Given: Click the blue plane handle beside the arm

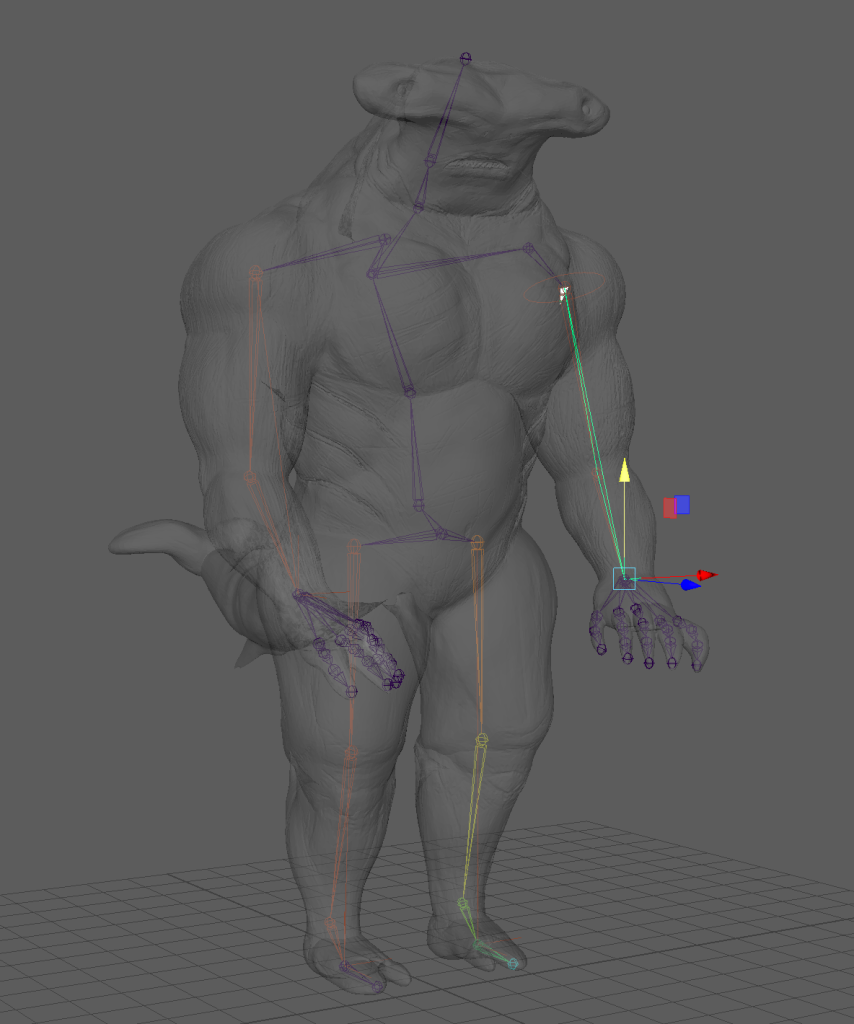Looking at the screenshot, I should [683, 505].
